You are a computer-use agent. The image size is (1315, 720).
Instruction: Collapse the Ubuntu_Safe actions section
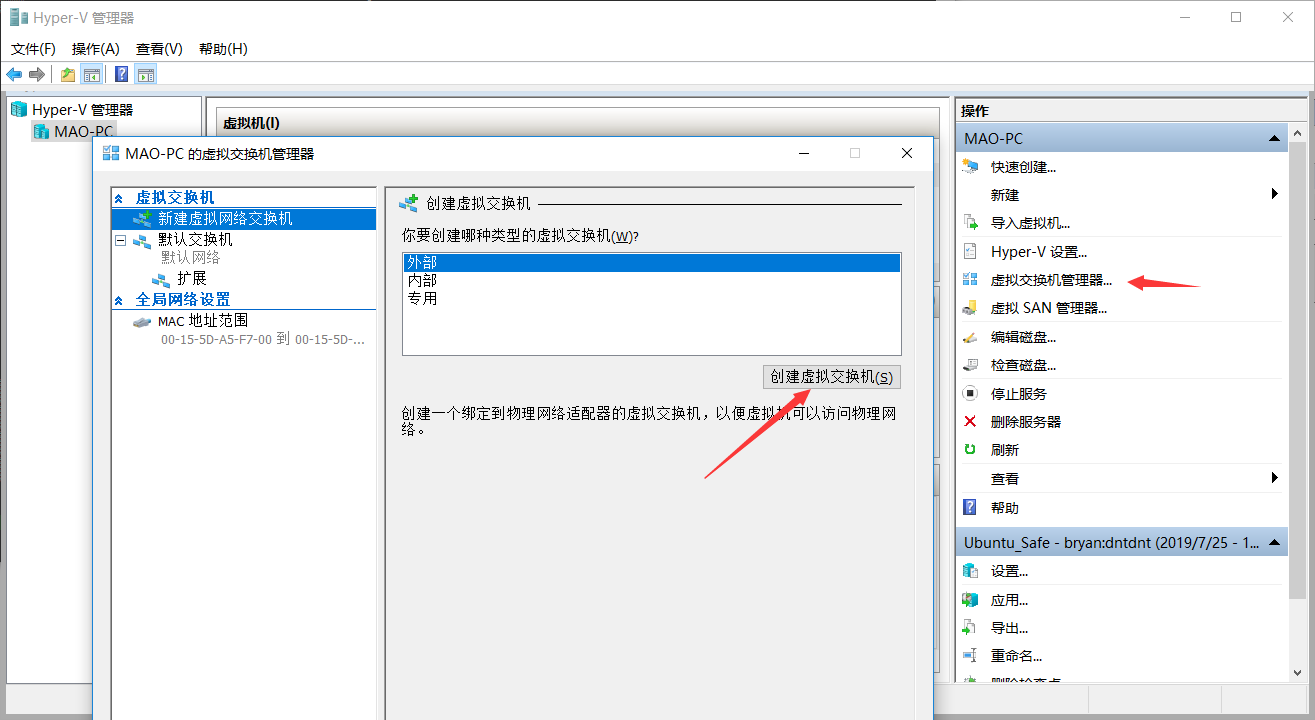coord(1274,542)
